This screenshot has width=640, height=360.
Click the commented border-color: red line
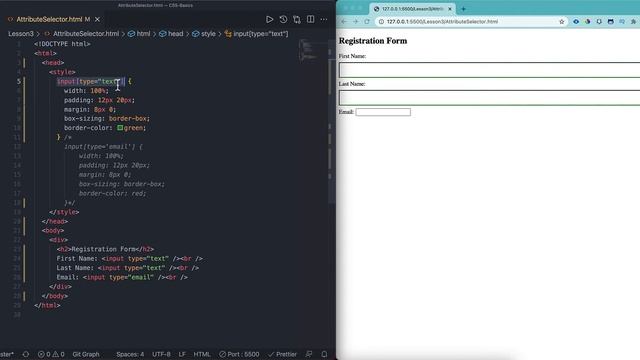(x=112, y=193)
